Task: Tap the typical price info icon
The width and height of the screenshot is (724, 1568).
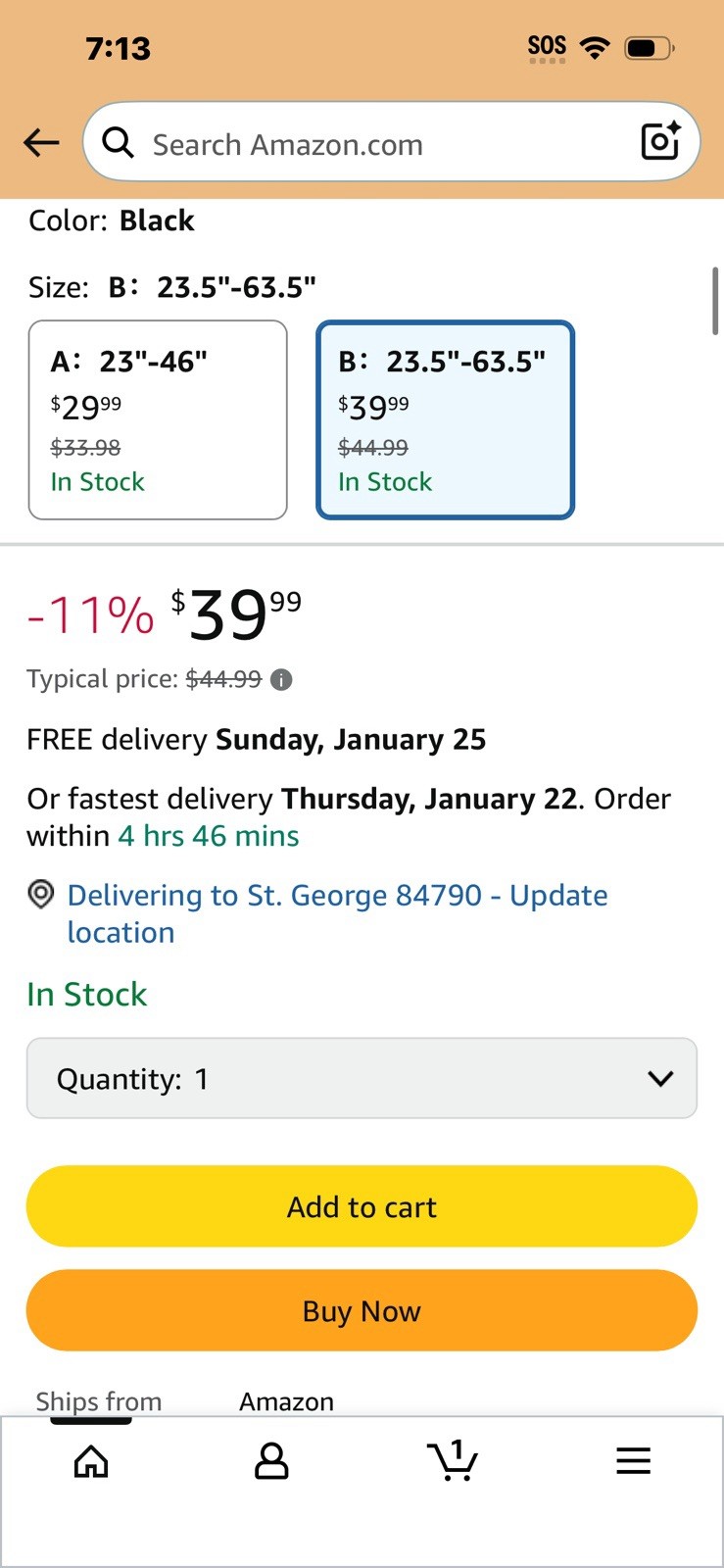Action: tap(281, 680)
